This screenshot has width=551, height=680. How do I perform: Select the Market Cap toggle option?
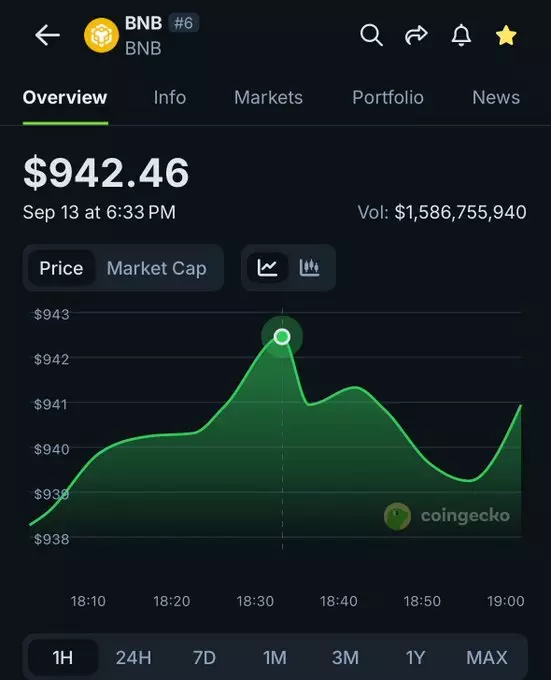click(x=156, y=268)
